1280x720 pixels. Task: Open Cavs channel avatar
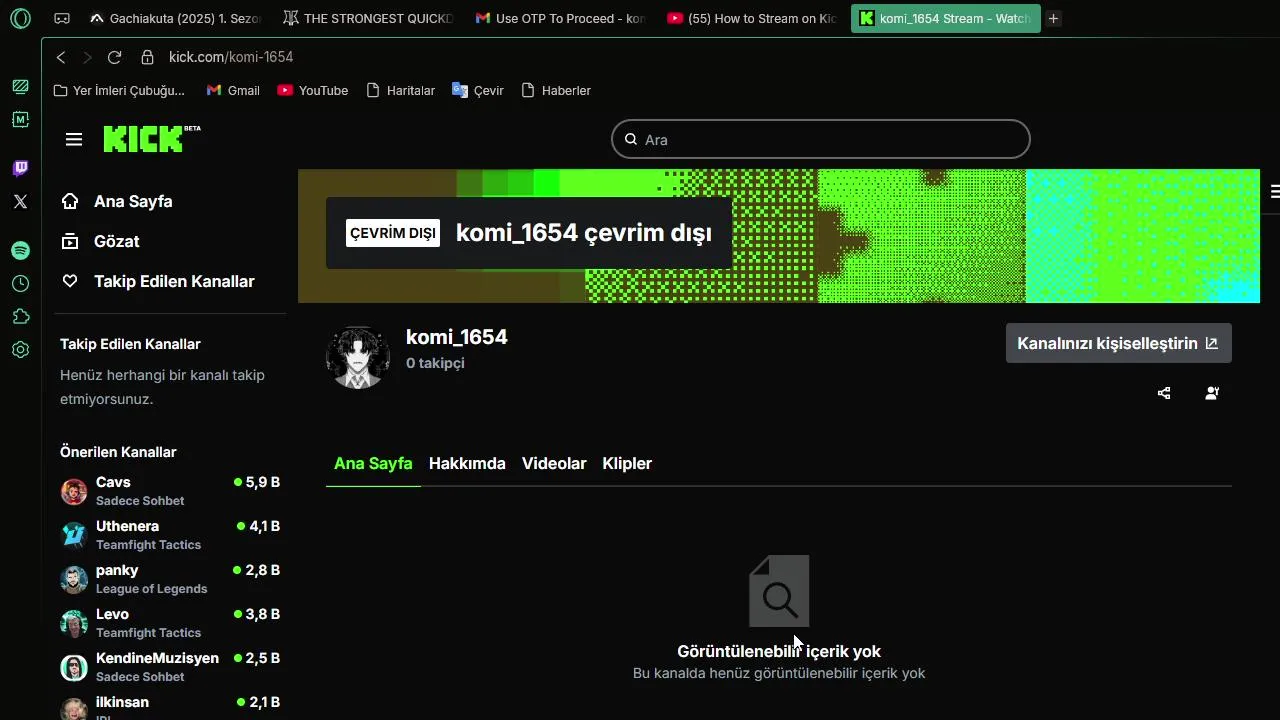pos(74,491)
